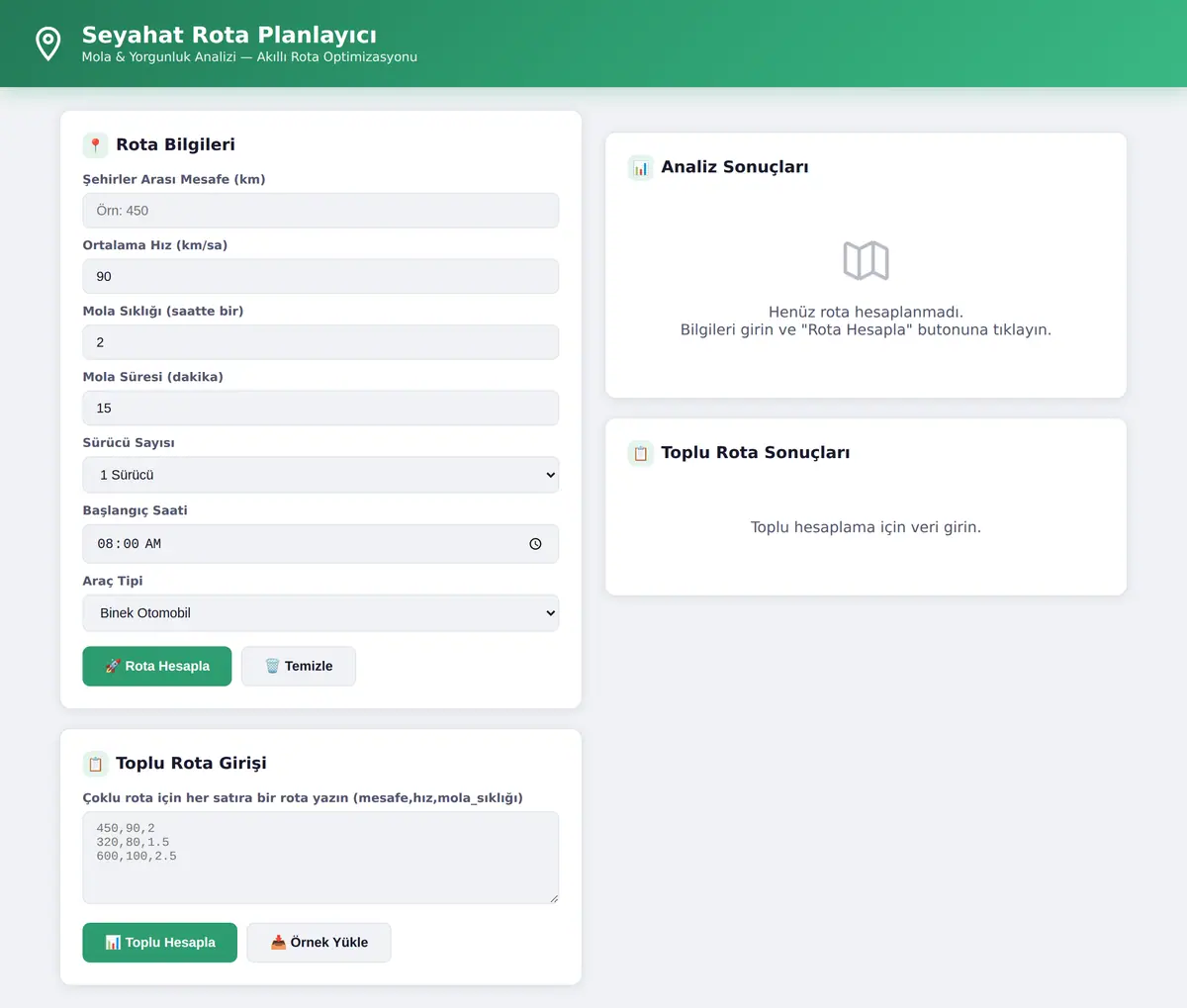The image size is (1187, 1008).
Task: Select the Mola Sıklığı input field
Action: tap(320, 342)
